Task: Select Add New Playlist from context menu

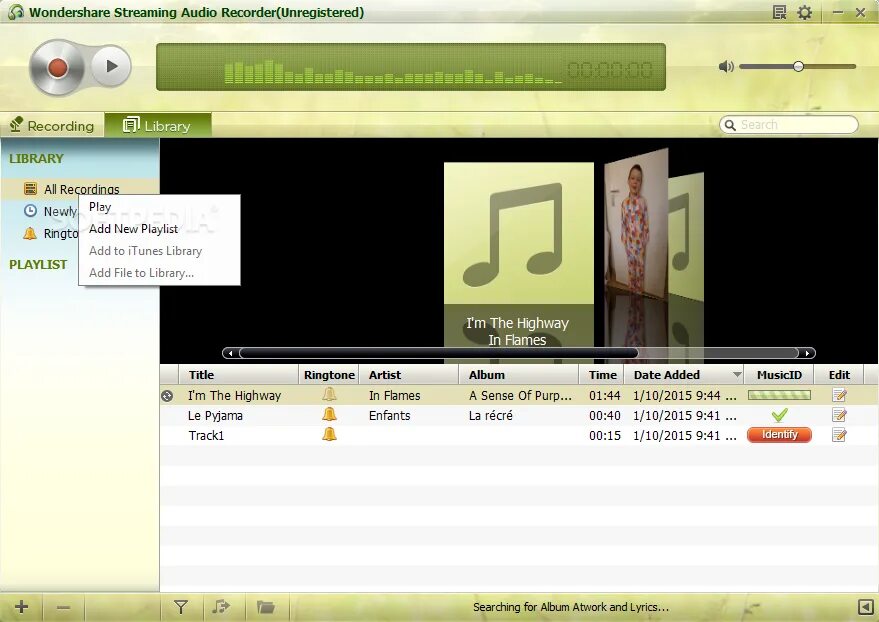Action: (134, 228)
